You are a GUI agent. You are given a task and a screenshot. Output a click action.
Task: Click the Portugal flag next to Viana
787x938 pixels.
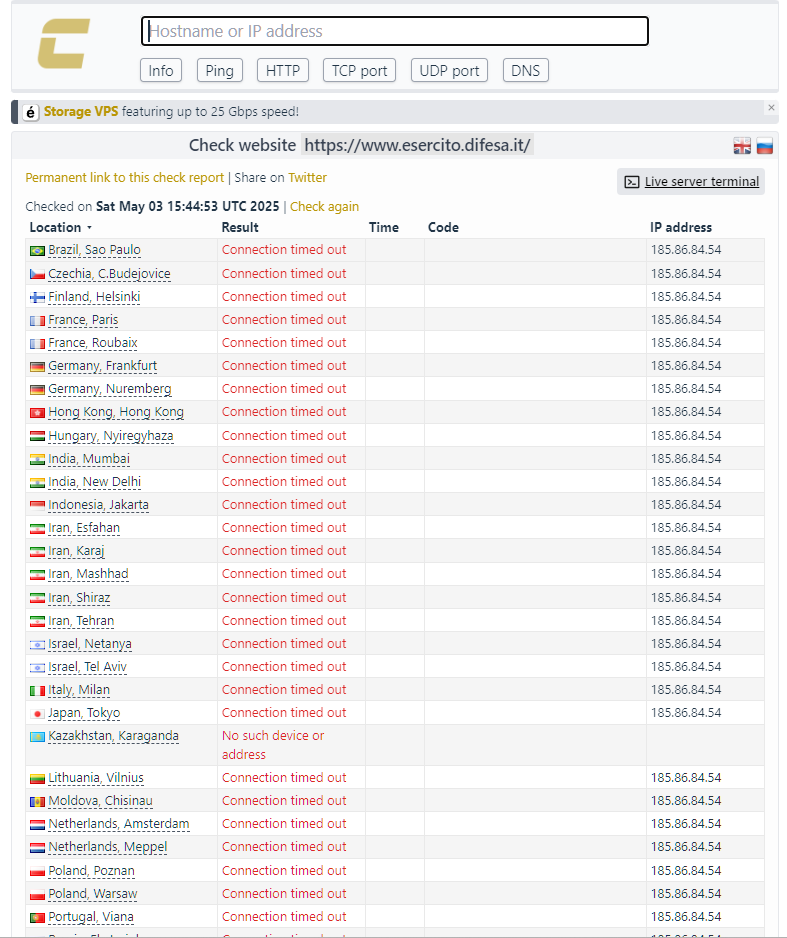37,917
